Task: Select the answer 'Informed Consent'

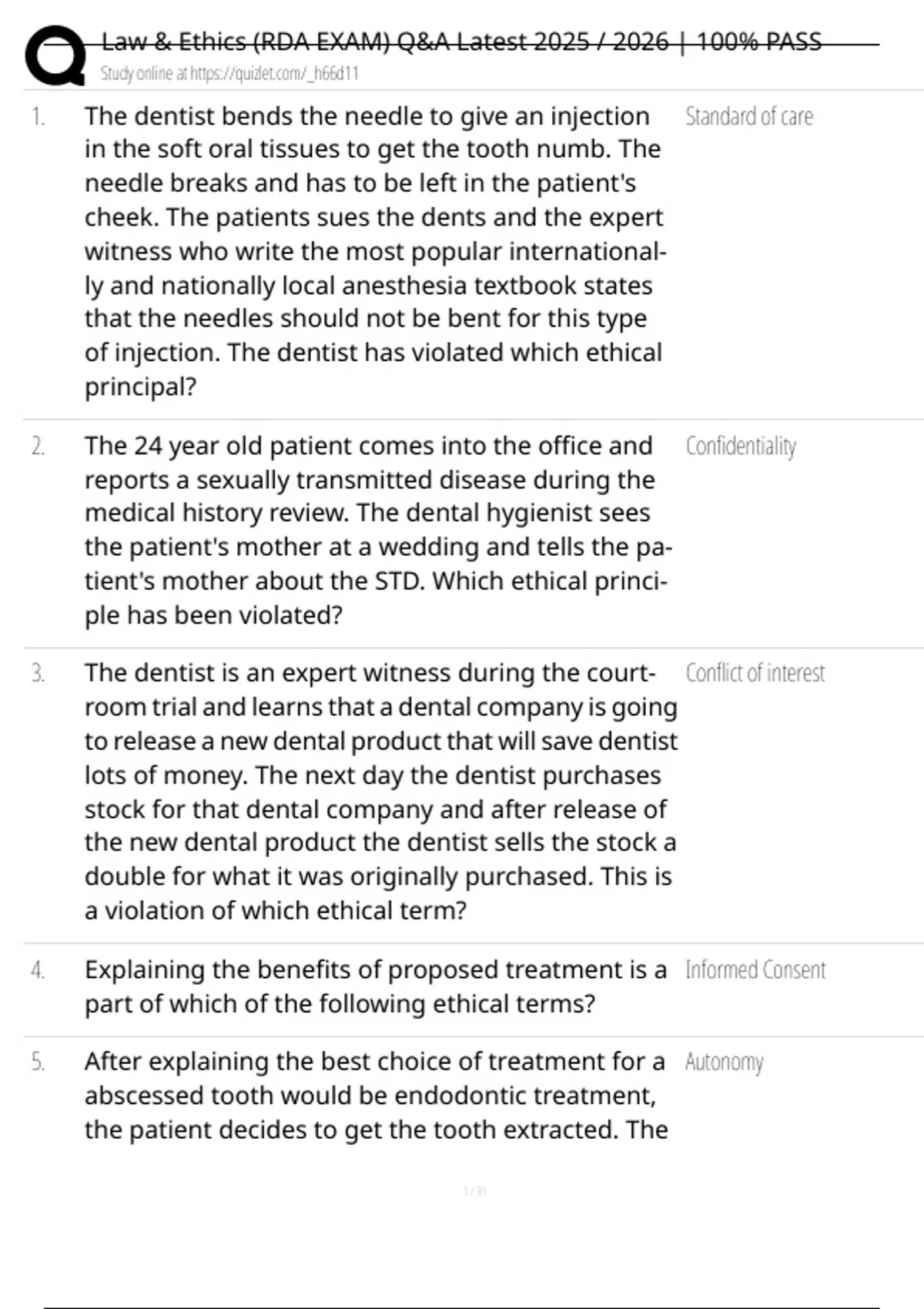Action: click(755, 970)
